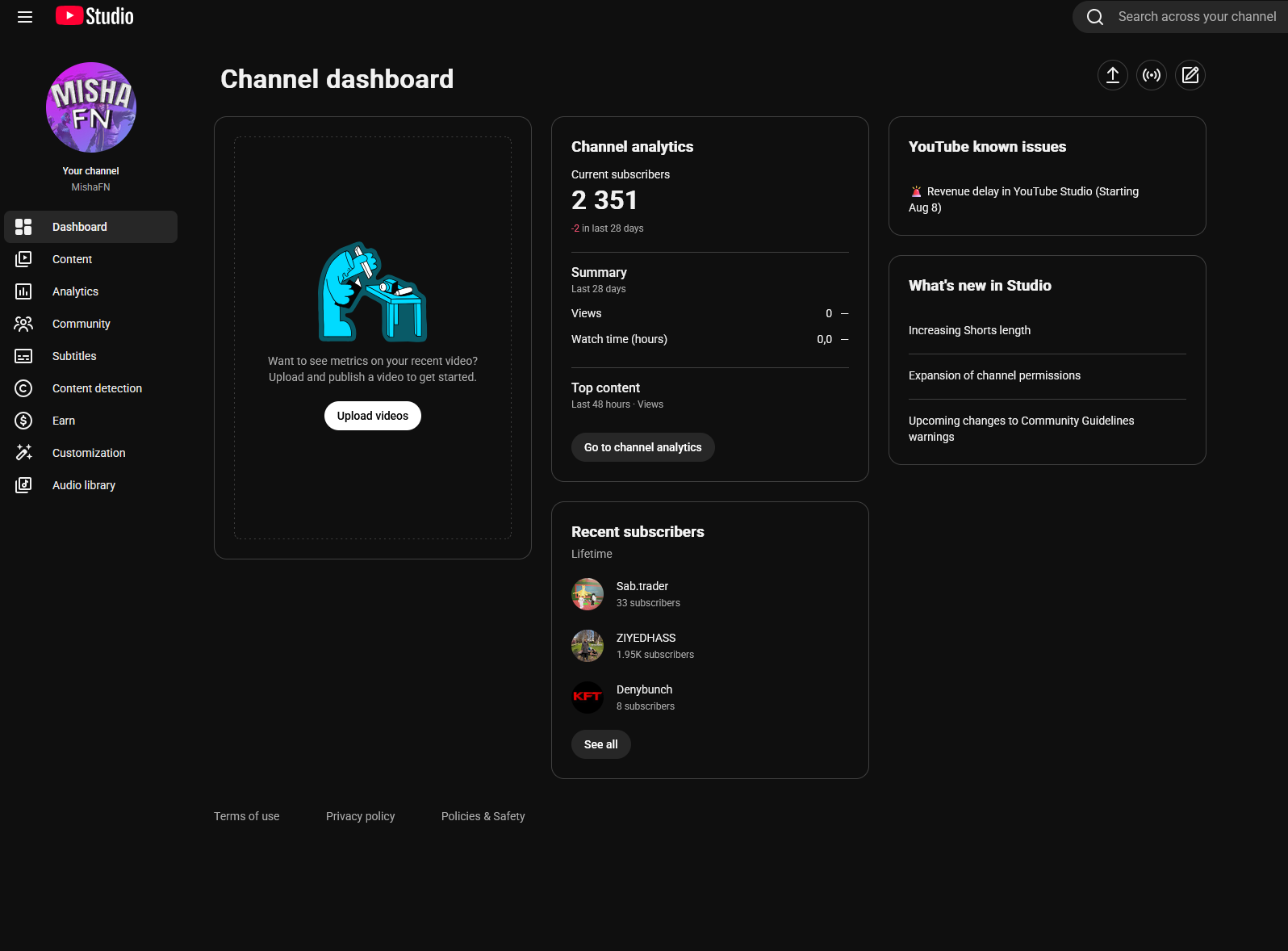Click the MishaFN channel name
Image resolution: width=1288 pixels, height=951 pixels.
[90, 187]
